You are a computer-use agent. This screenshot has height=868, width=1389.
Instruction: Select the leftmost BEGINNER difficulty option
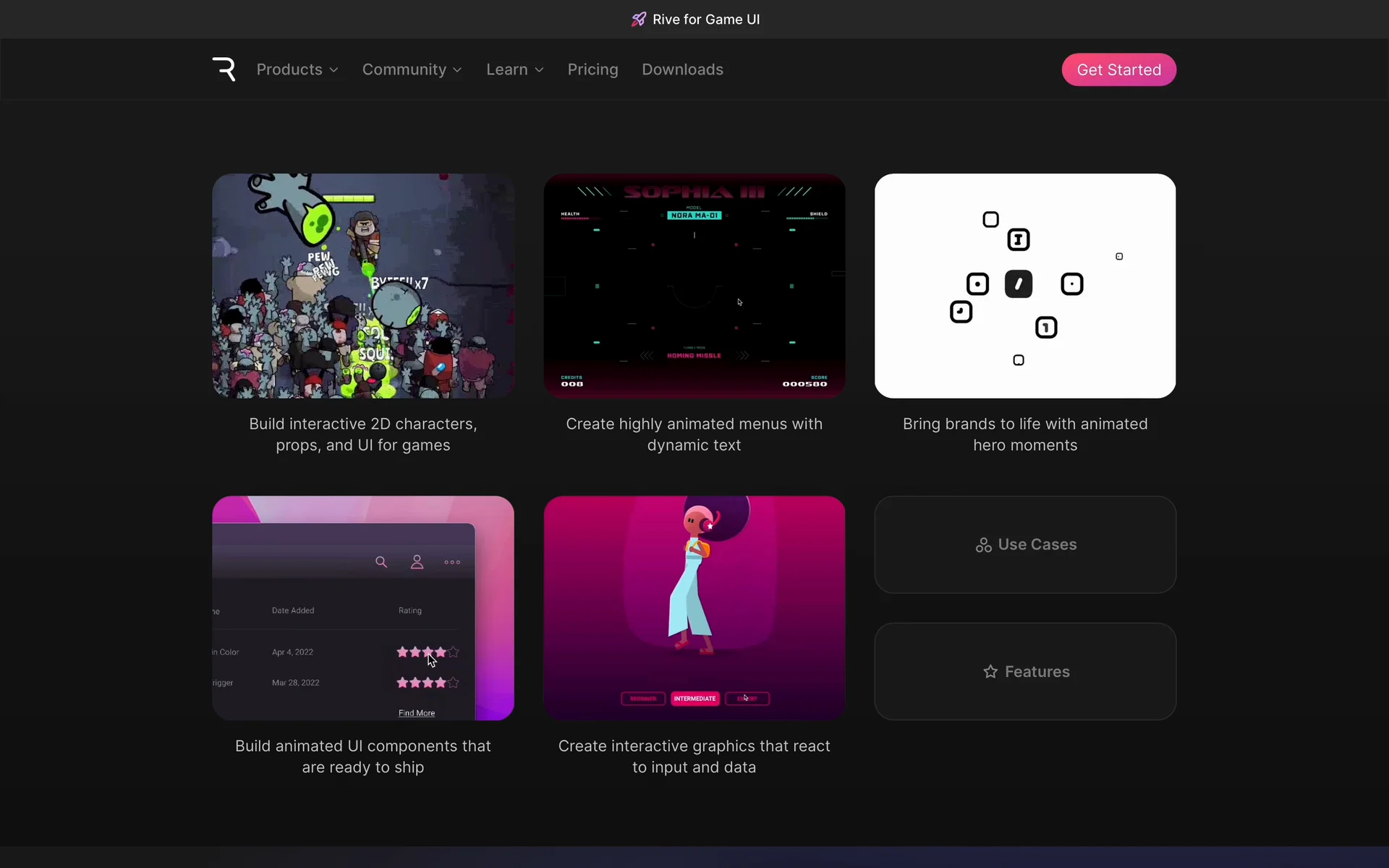click(642, 699)
